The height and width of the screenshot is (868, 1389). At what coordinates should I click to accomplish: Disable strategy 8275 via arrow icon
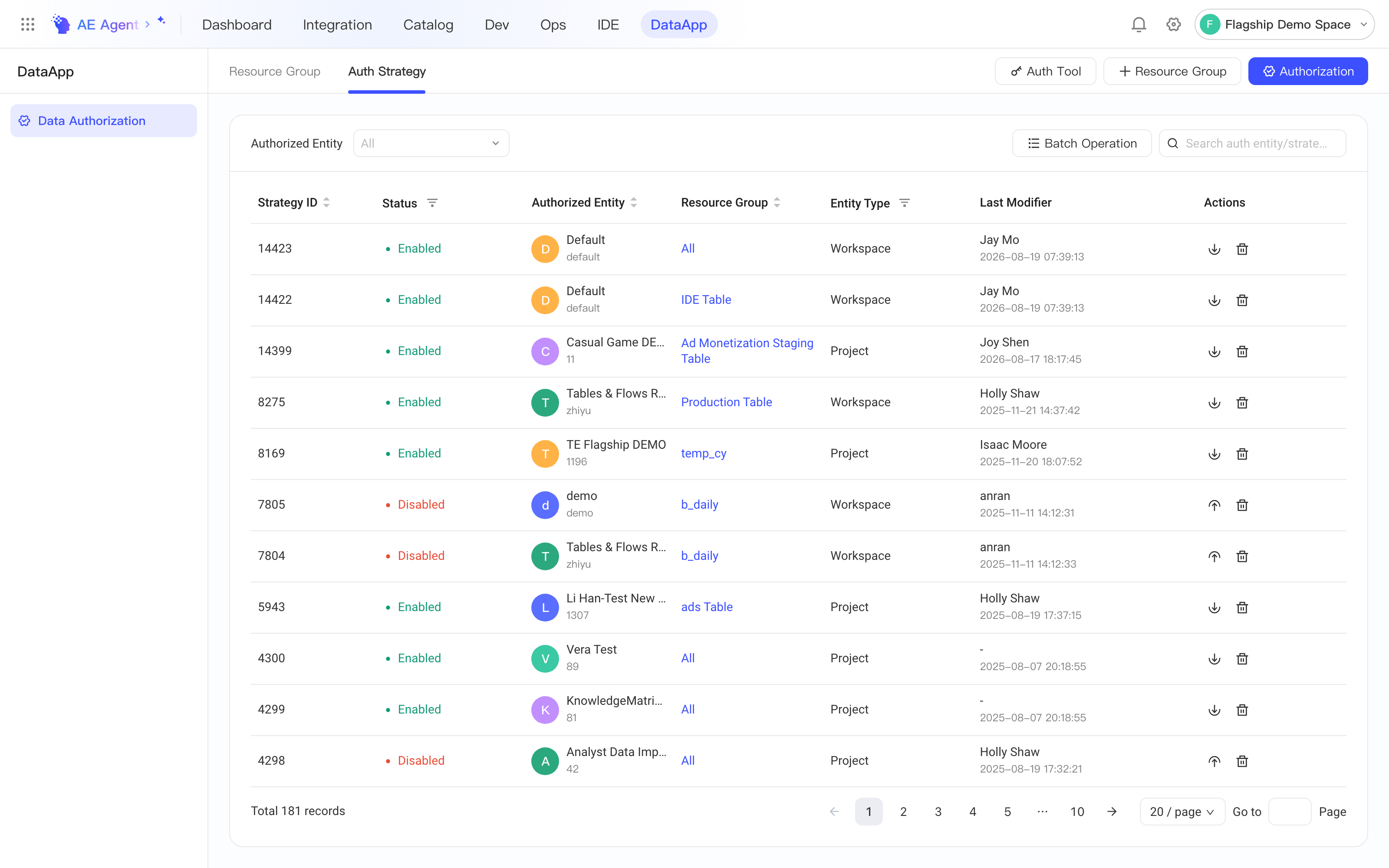click(x=1214, y=402)
